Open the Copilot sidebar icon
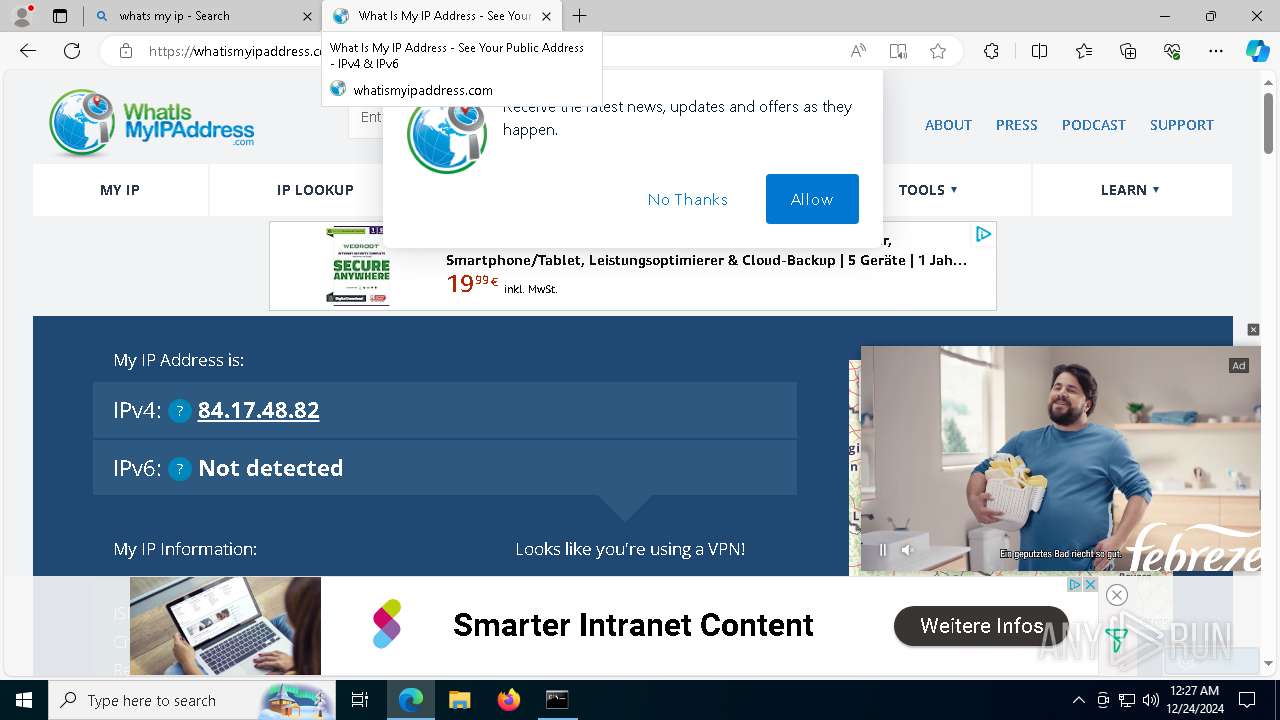 click(1257, 51)
